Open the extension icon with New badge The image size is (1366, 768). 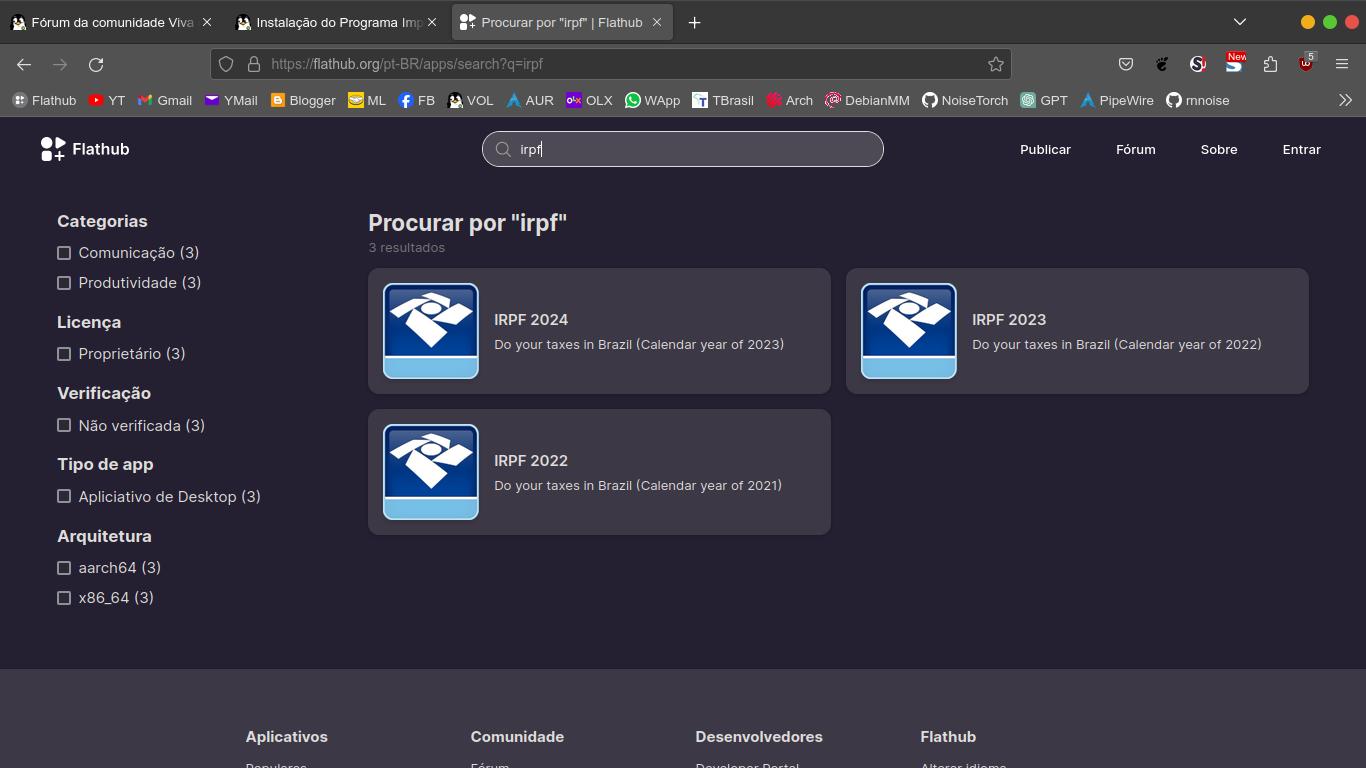point(1234,64)
